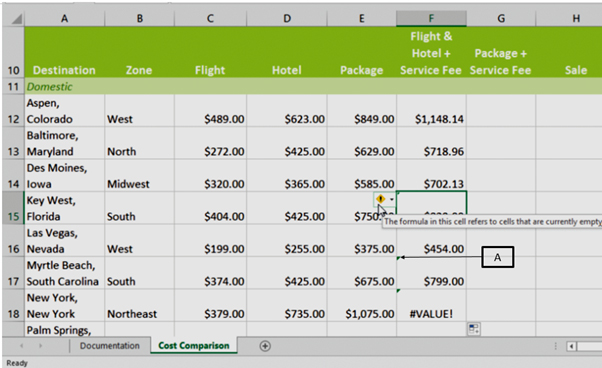Click the next sheet navigation arrow

[40, 346]
